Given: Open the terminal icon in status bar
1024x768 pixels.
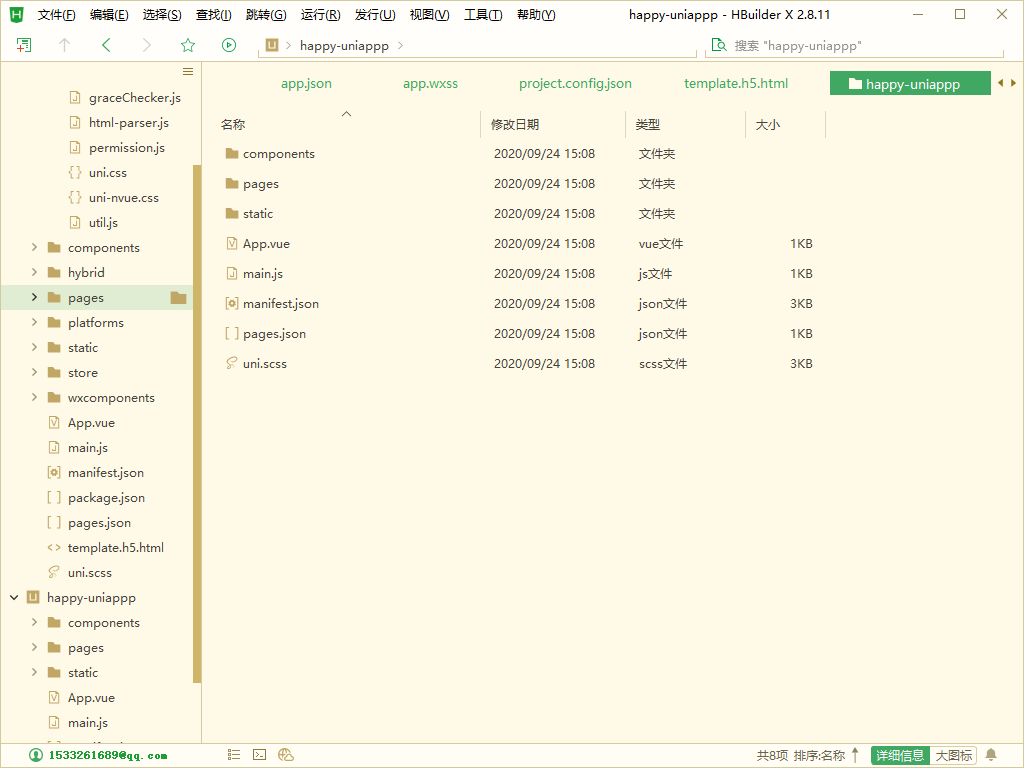Looking at the screenshot, I should point(259,755).
